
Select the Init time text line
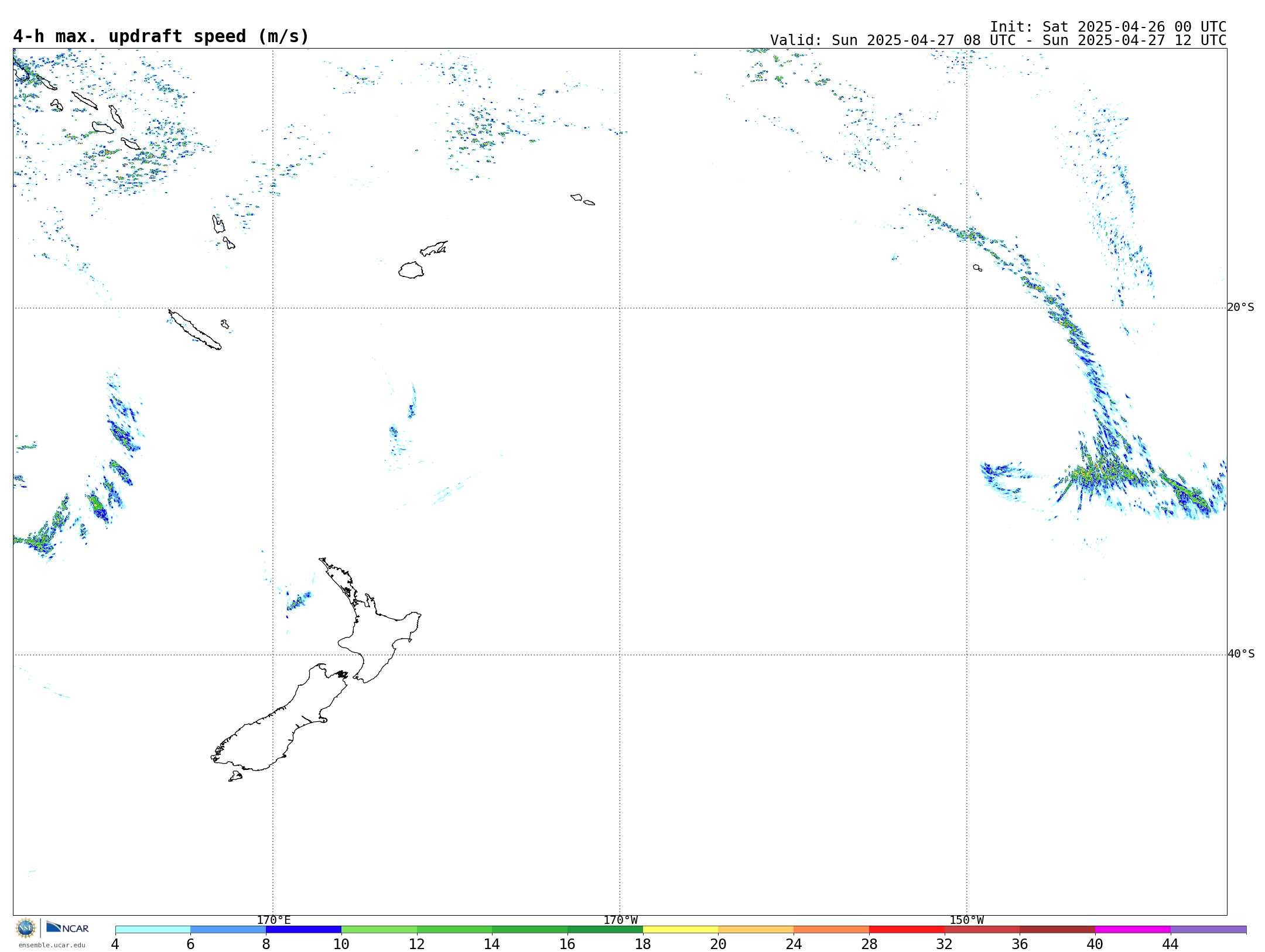(1108, 27)
